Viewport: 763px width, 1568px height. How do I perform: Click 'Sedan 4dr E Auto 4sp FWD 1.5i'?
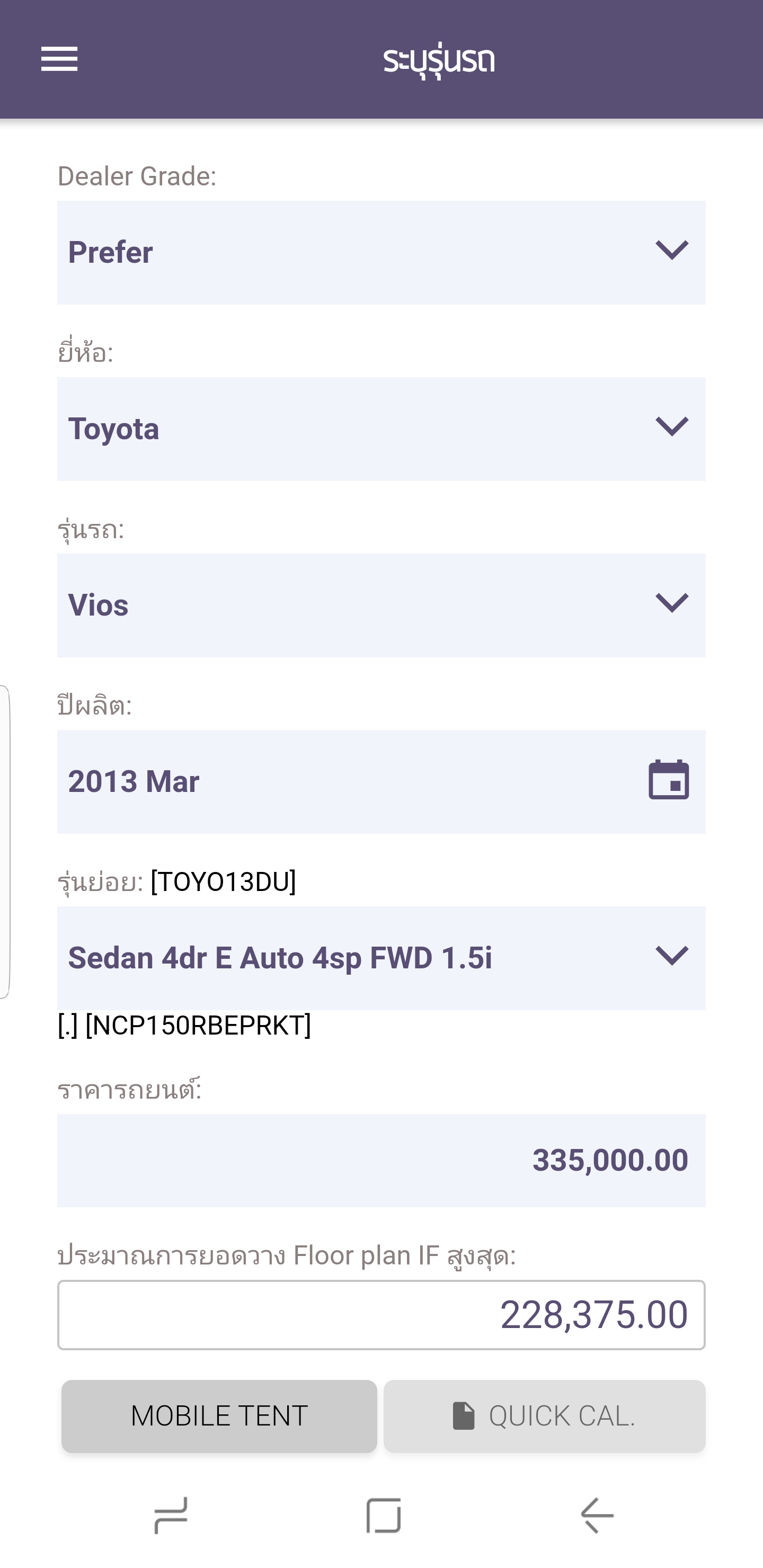coord(280,958)
